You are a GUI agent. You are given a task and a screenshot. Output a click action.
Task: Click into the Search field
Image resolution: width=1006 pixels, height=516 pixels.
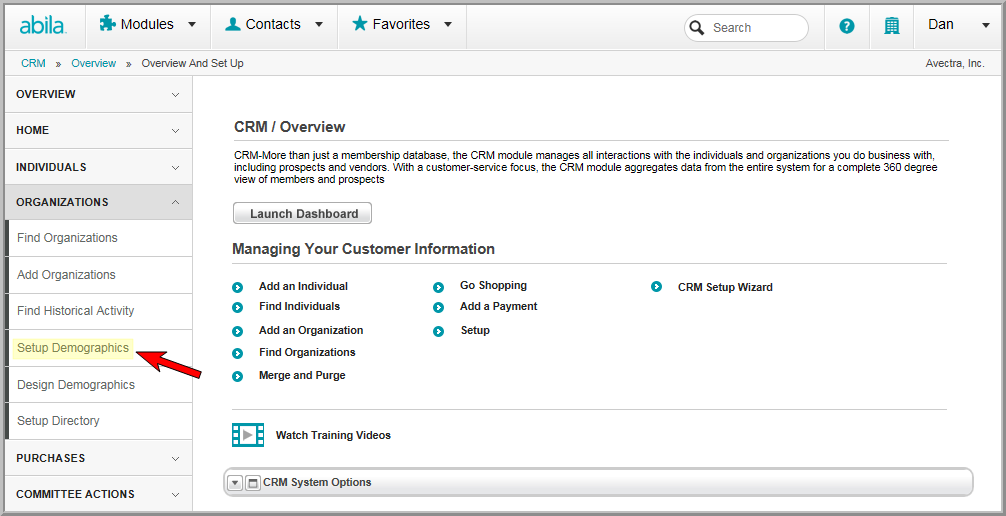click(746, 28)
